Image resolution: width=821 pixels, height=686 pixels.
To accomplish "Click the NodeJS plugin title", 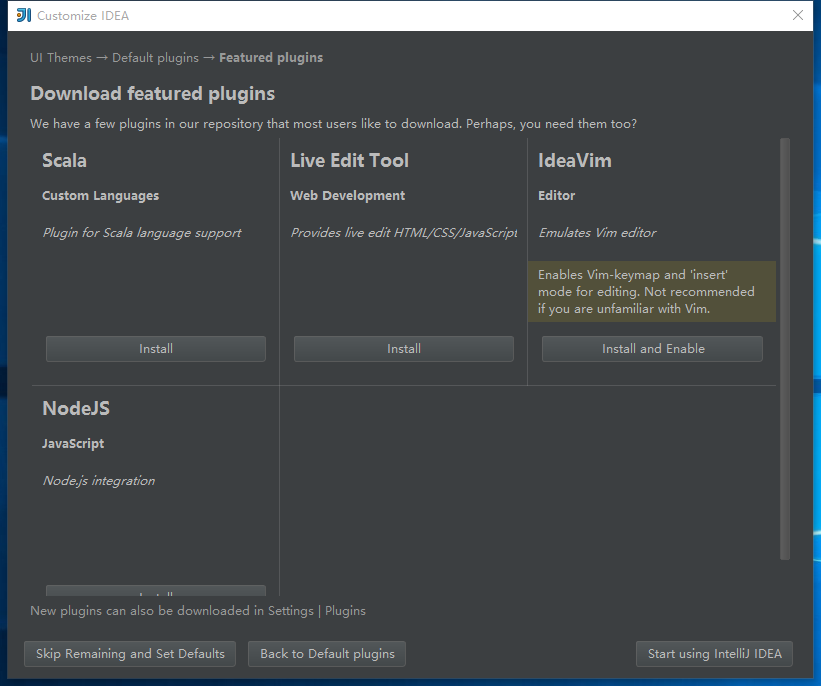I will coord(76,408).
